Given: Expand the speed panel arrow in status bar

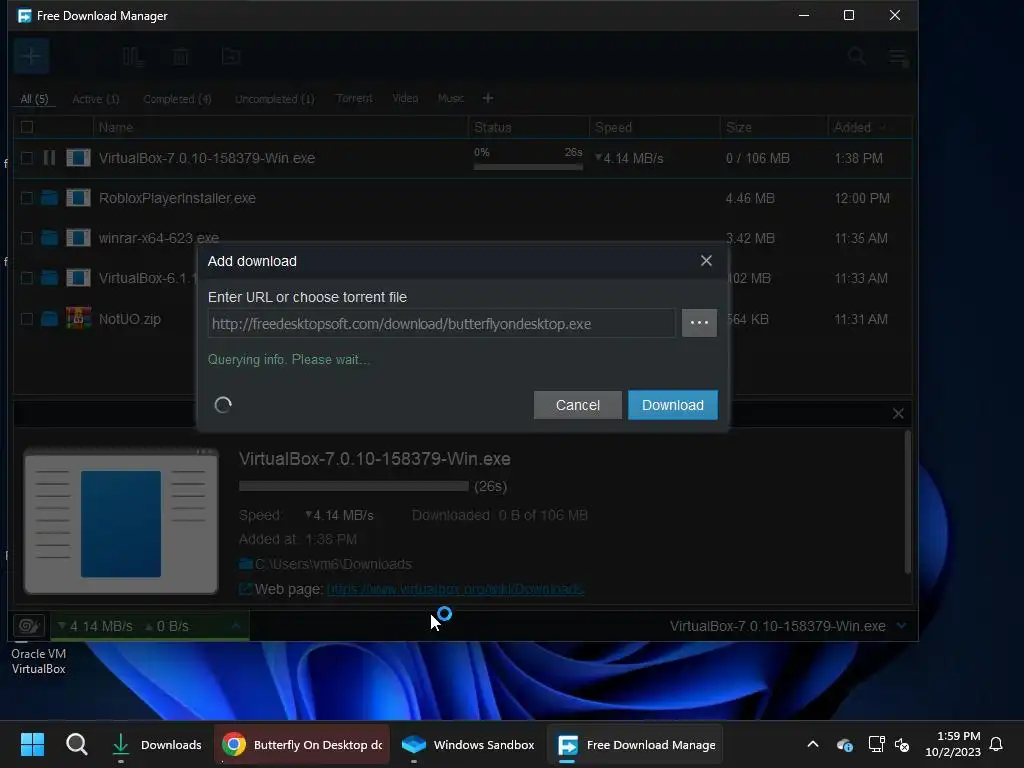Looking at the screenshot, I should pos(236,626).
